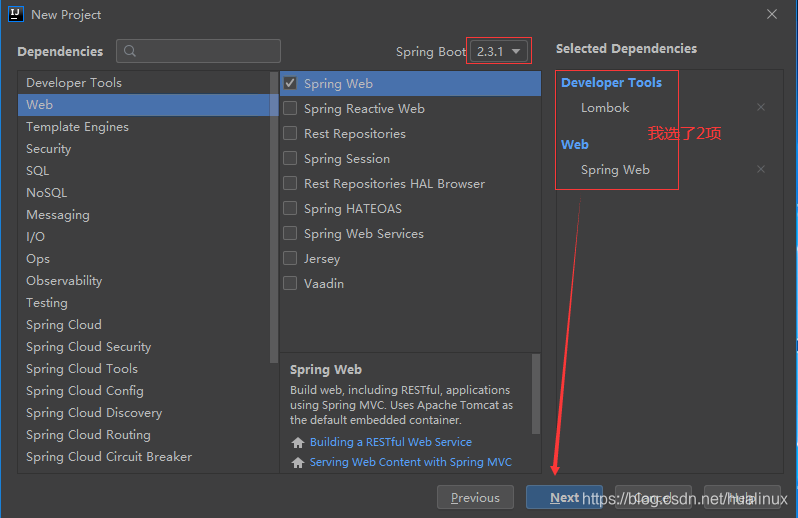Image resolution: width=798 pixels, height=518 pixels.
Task: Click home icon beside Serving Web Content link
Action: [x=298, y=462]
